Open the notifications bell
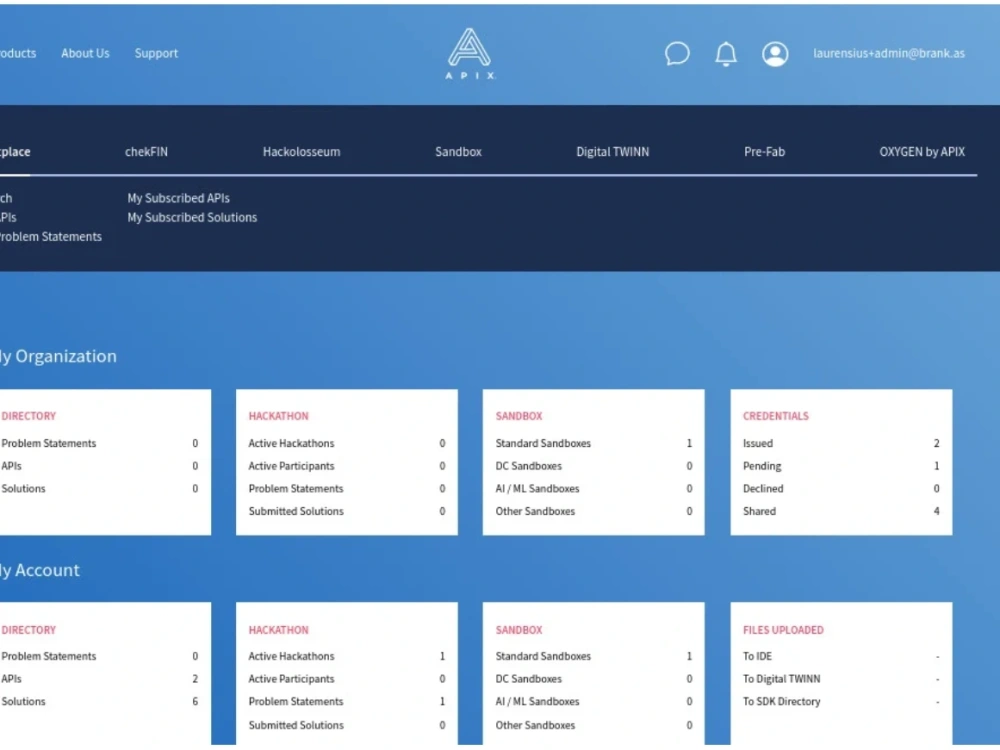 726,54
